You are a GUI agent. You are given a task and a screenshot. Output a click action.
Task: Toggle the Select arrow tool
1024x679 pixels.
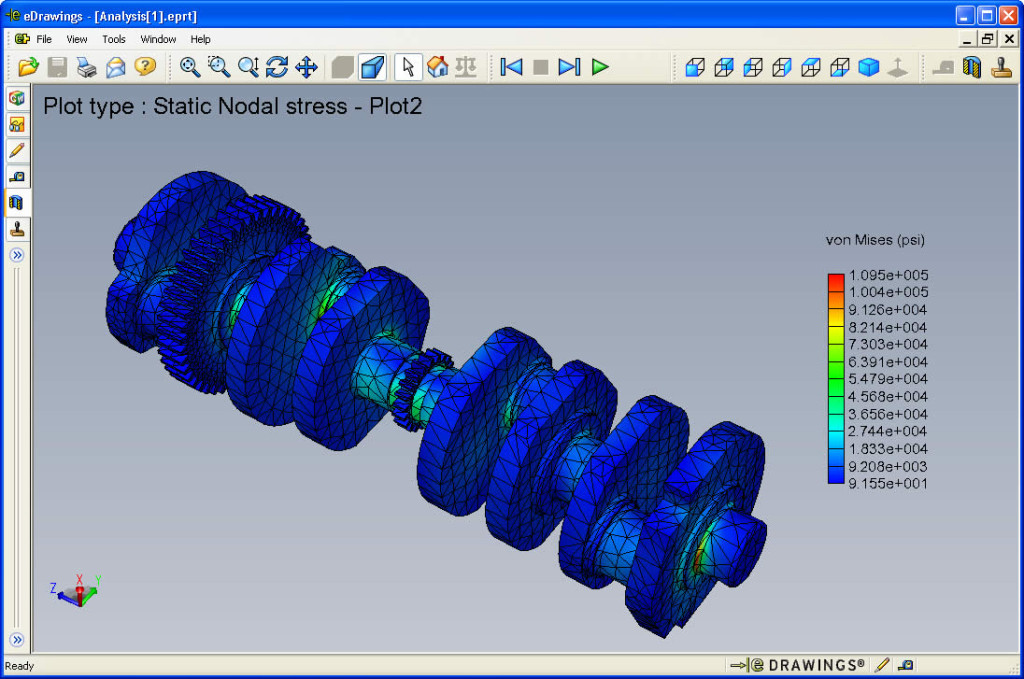[x=407, y=67]
